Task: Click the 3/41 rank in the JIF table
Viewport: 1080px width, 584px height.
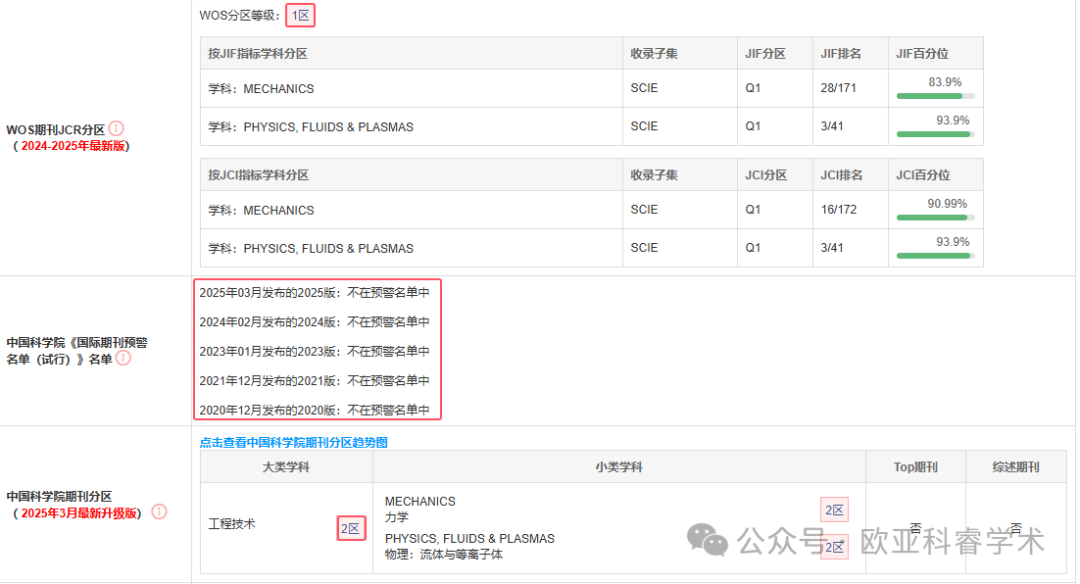Action: point(831,126)
